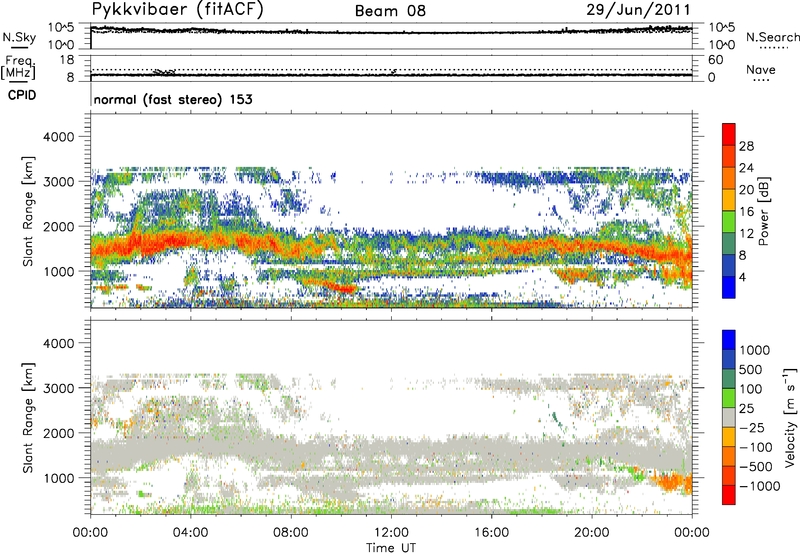Click the '500' velocity colorbar tick
This screenshot has width=800, height=554.
coord(753,369)
